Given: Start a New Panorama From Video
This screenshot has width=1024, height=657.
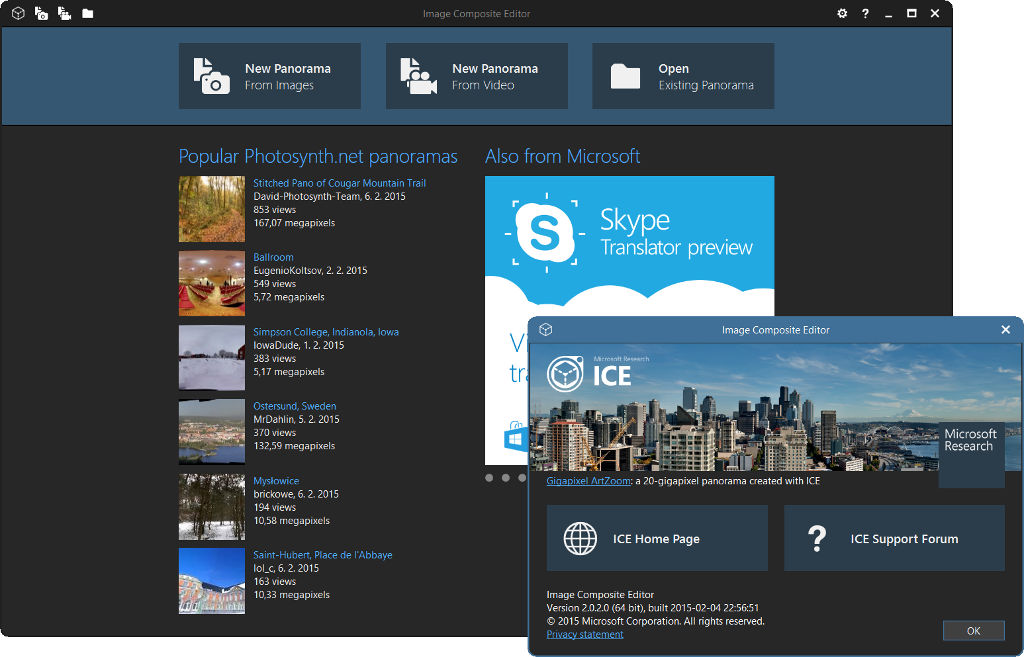Looking at the screenshot, I should [x=477, y=76].
